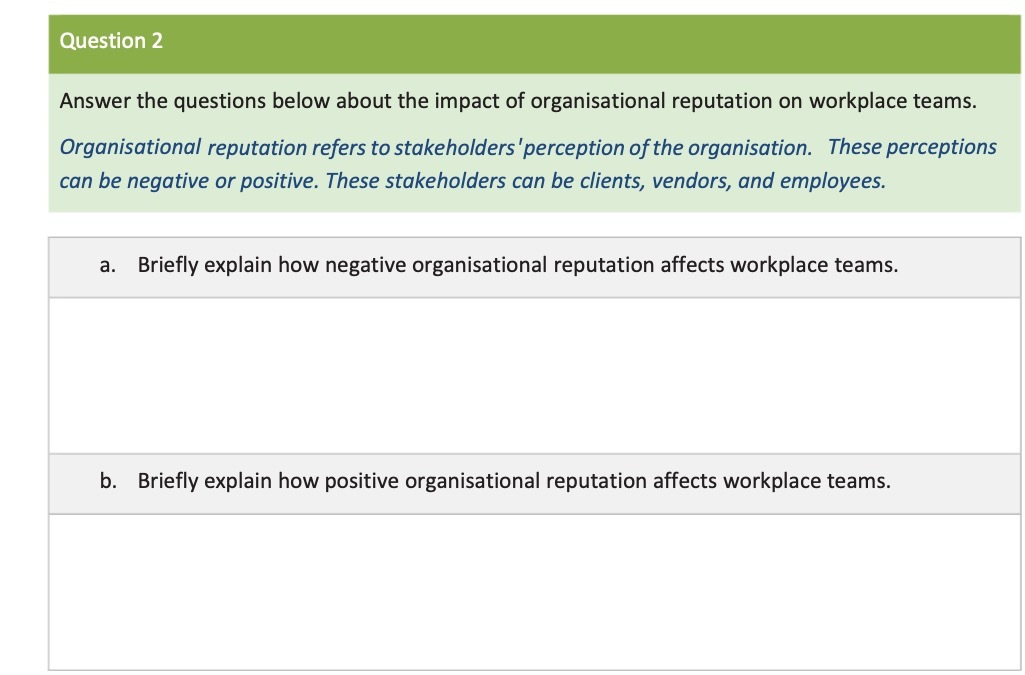The height and width of the screenshot is (675, 1025).
Task: Click inside the answer box under question a
Action: (534, 376)
